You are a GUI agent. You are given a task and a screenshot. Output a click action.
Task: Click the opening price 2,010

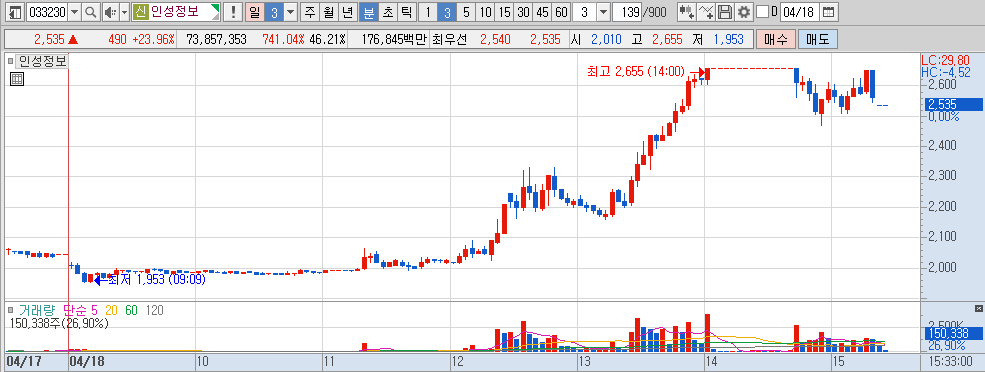[x=606, y=40]
